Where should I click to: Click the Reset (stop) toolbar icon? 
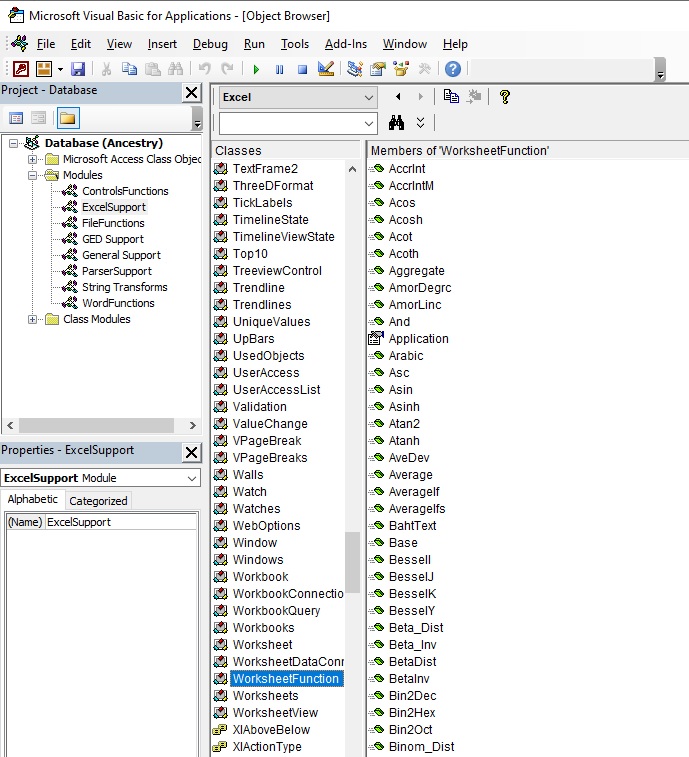click(x=302, y=69)
